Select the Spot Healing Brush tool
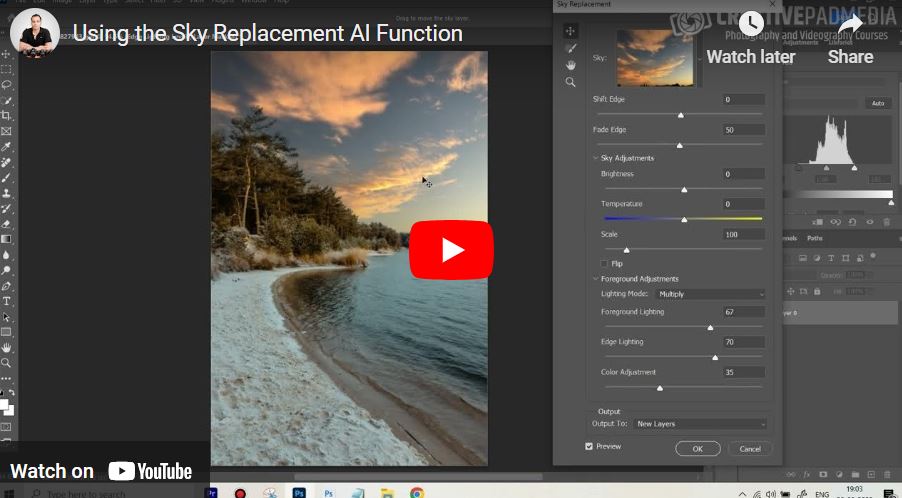This screenshot has width=902, height=498. tap(6, 162)
